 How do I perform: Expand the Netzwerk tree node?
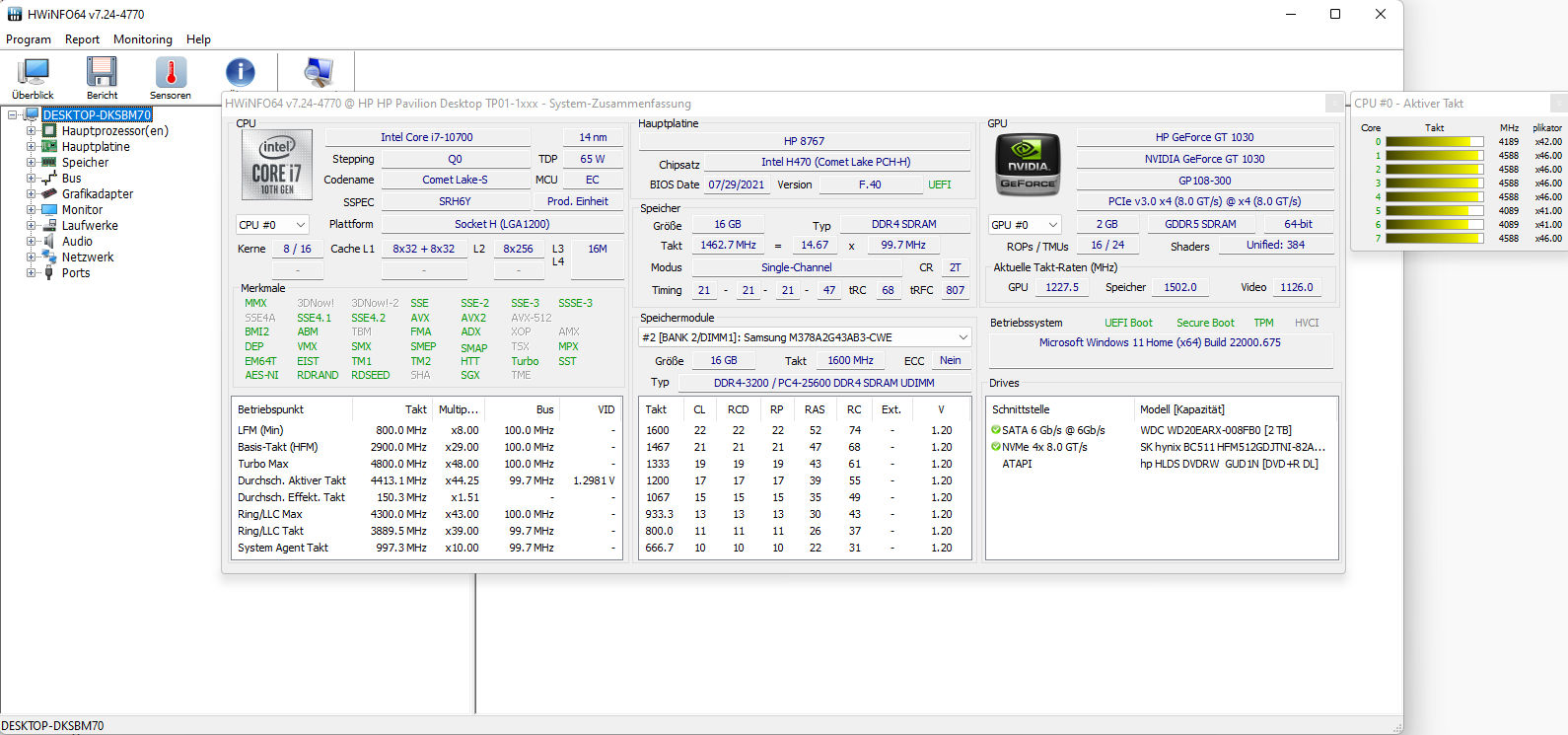coord(31,257)
